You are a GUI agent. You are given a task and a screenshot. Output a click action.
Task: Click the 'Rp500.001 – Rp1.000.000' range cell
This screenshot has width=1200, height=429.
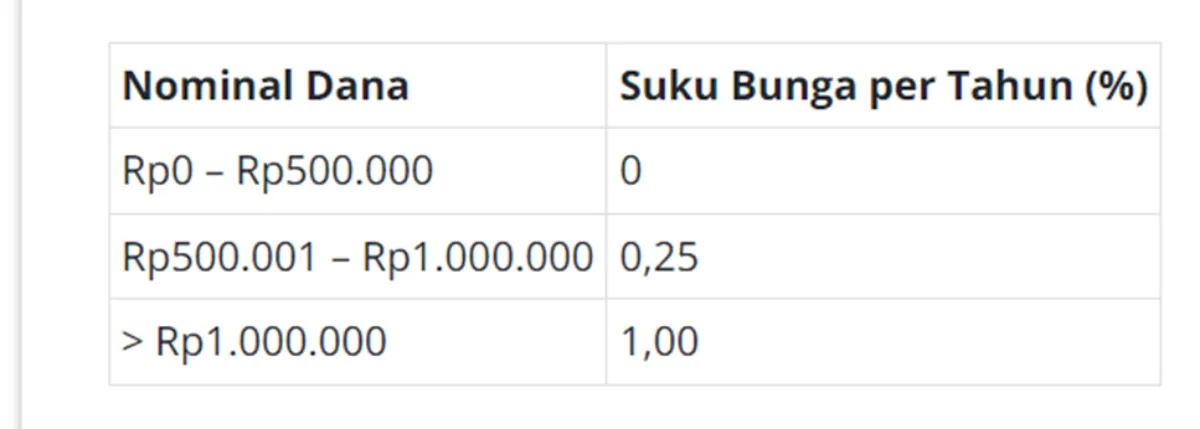point(358,257)
